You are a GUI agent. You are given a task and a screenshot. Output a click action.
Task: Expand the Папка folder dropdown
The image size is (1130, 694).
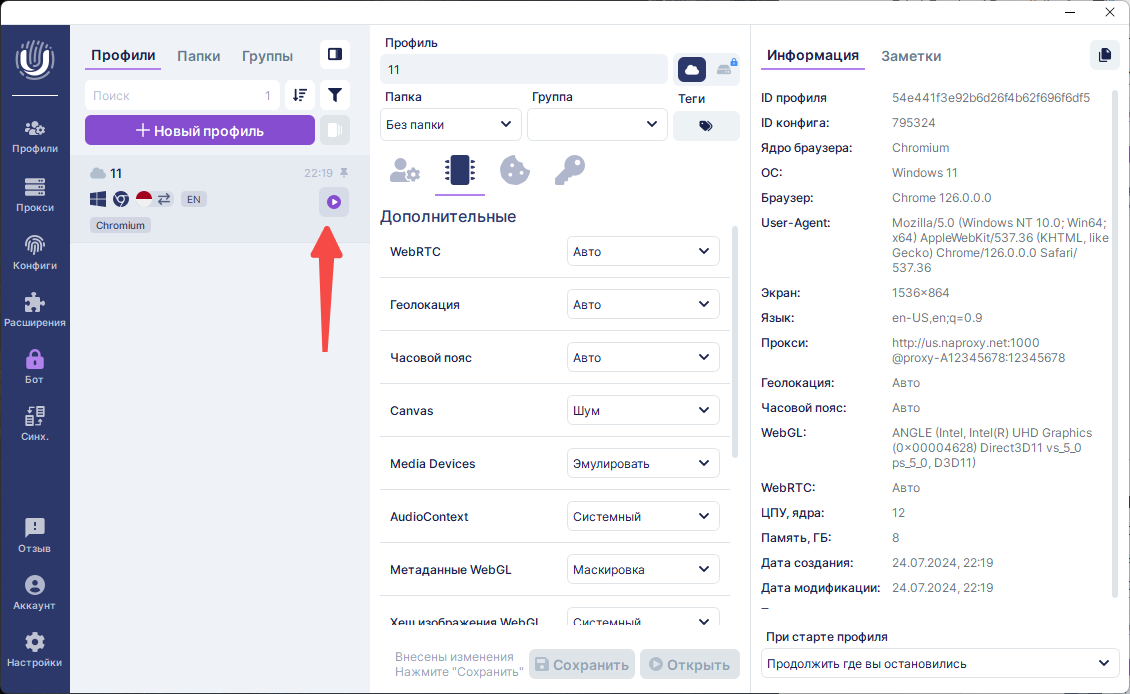[451, 124]
